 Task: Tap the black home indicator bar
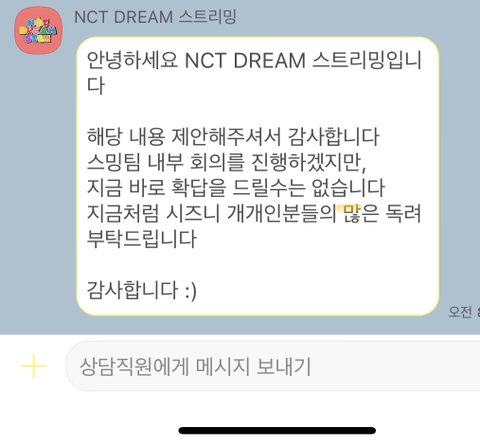coord(277,430)
